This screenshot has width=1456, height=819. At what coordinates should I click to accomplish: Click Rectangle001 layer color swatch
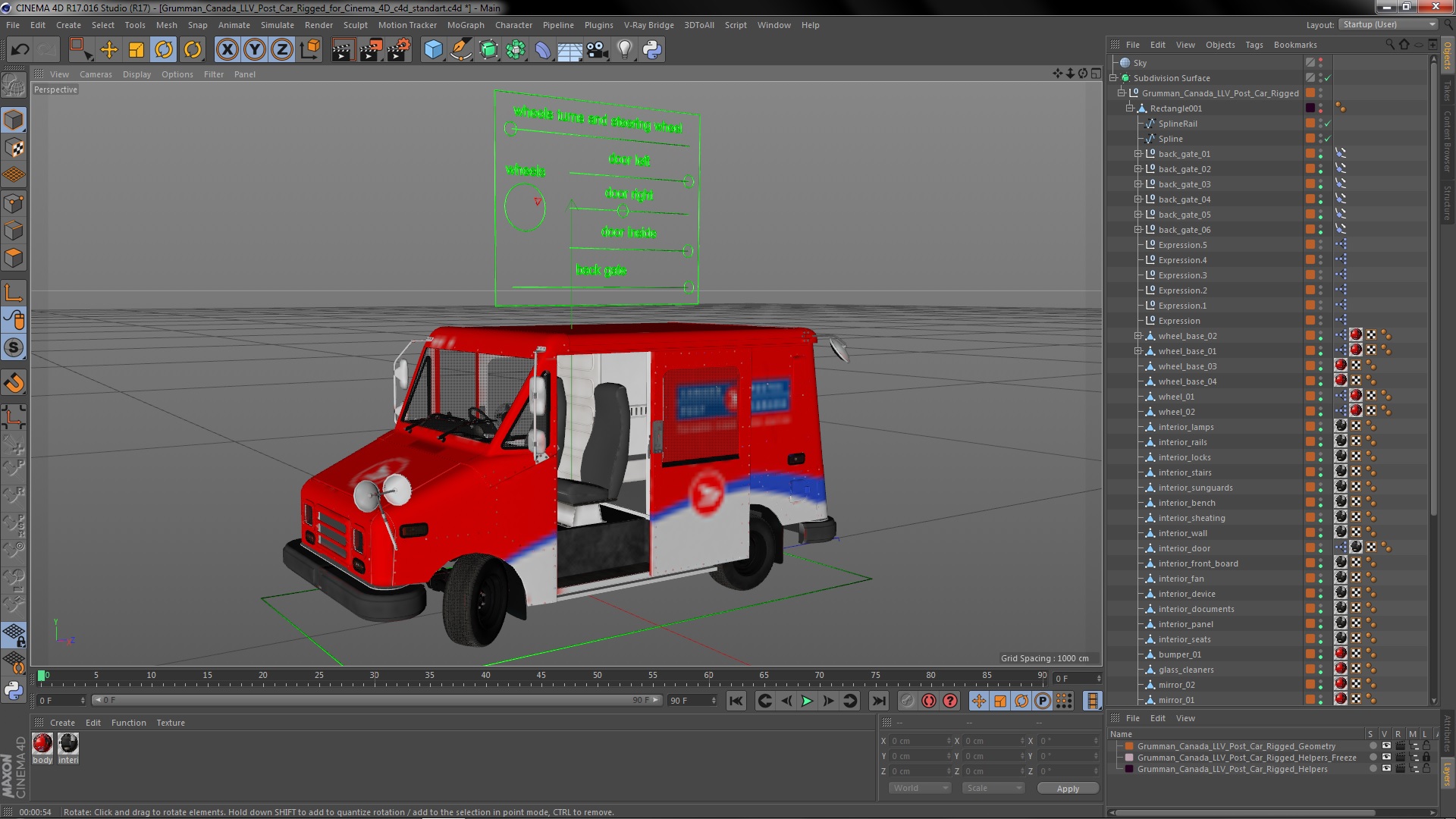coord(1310,108)
